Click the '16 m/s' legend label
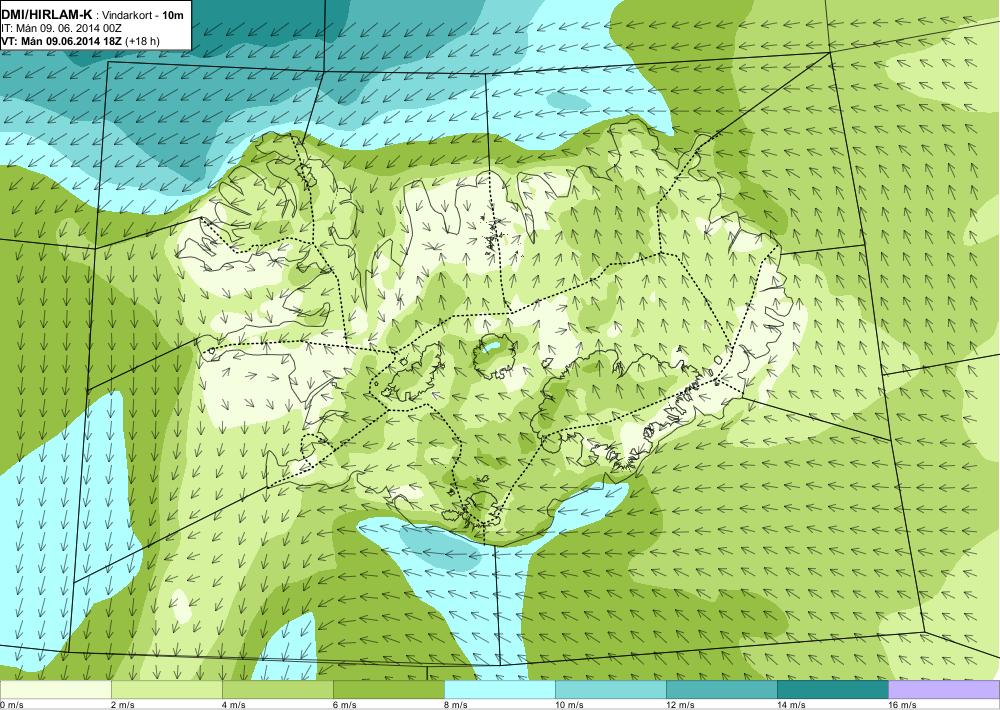The image size is (1000, 710). coord(902,705)
